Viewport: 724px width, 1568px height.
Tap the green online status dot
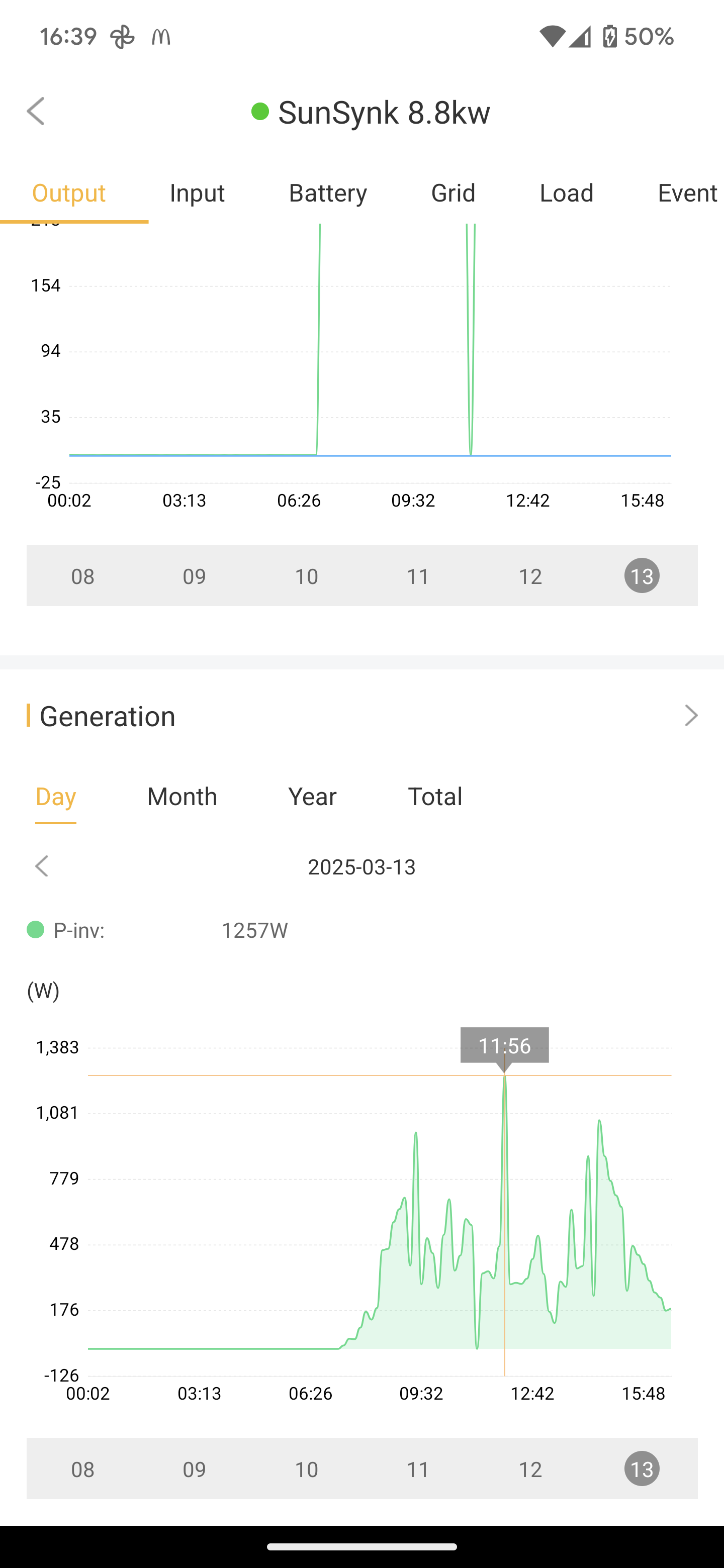[x=260, y=112]
